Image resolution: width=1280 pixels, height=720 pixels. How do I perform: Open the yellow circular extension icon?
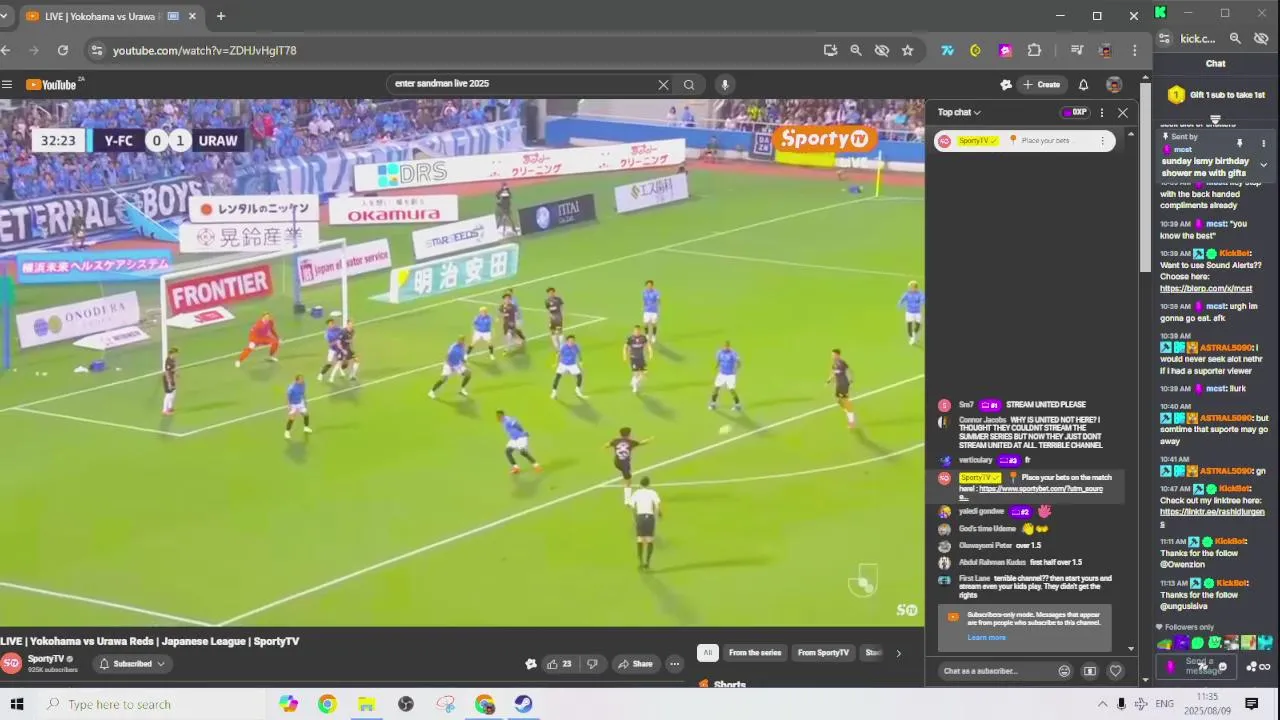click(x=976, y=50)
